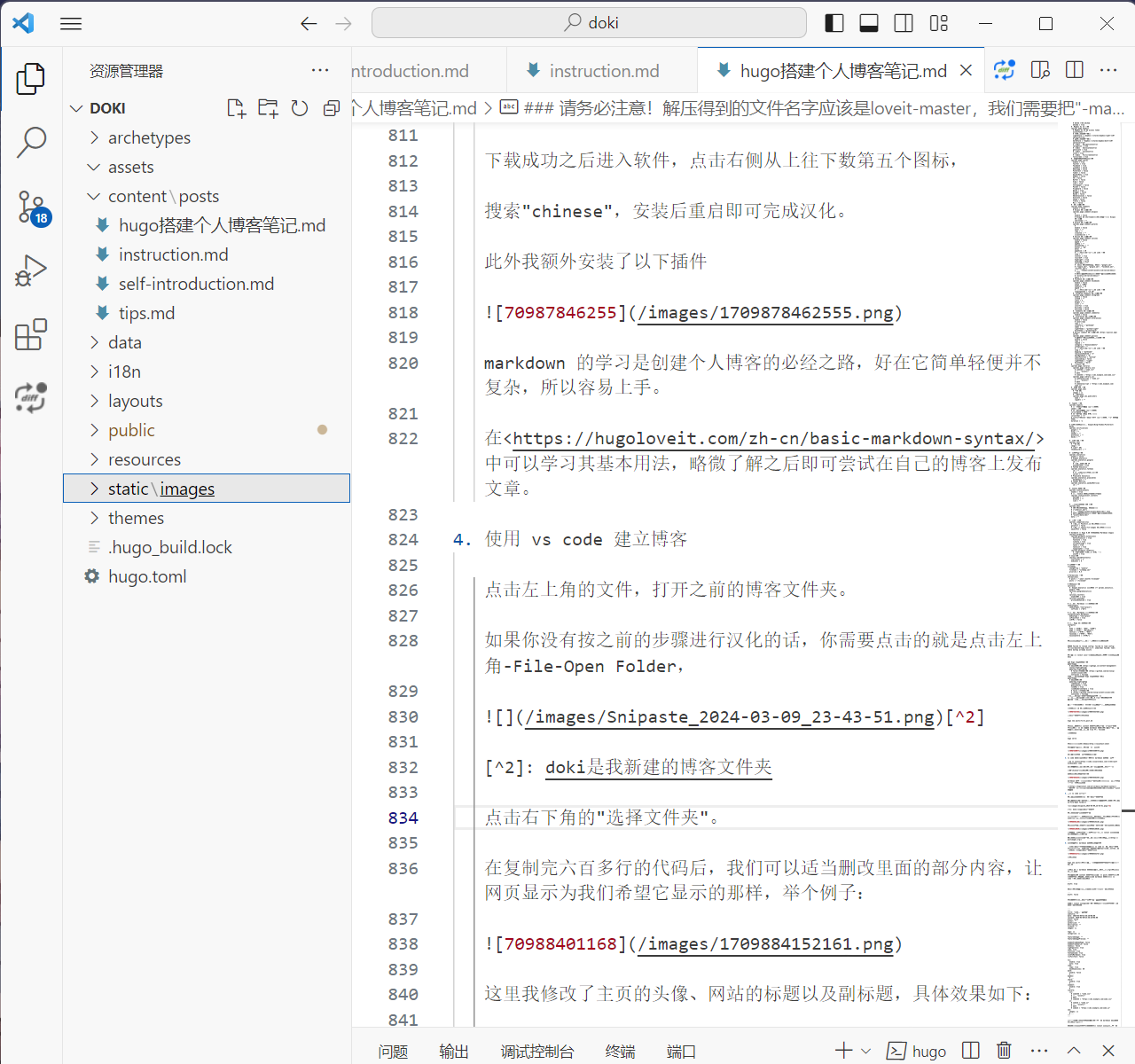The image size is (1135, 1064).
Task: Split the editor to the right
Action: click(x=1075, y=70)
